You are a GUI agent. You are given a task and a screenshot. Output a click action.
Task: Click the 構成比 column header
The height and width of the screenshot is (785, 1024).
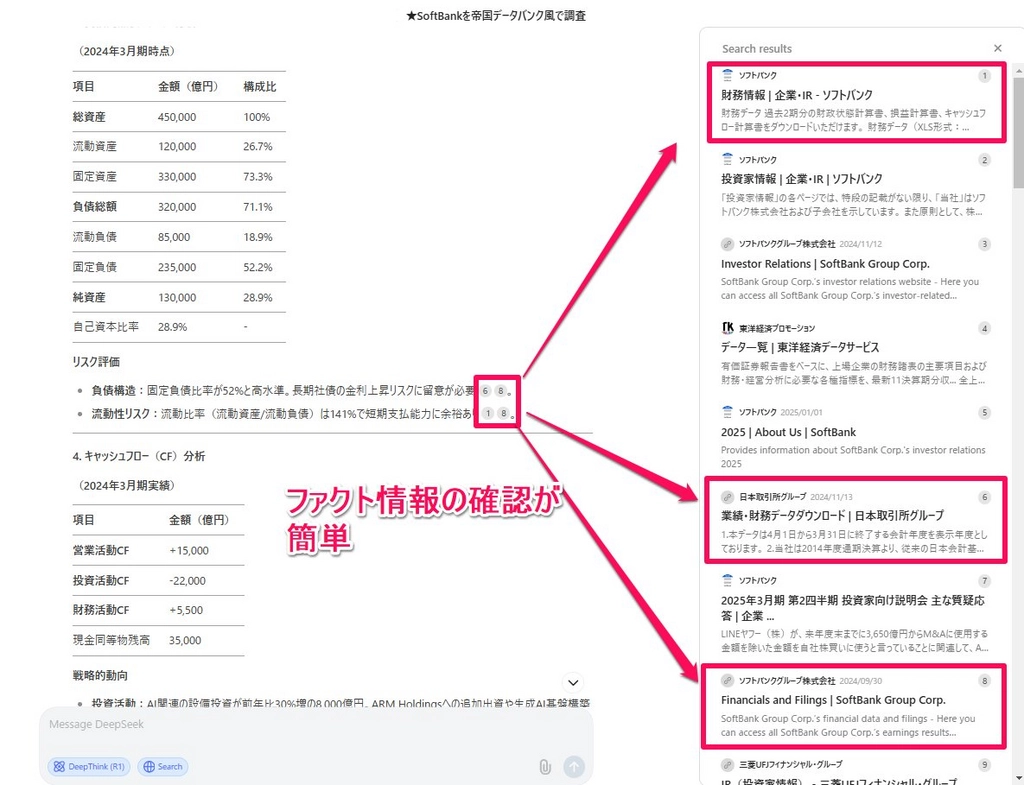pyautogui.click(x=260, y=86)
